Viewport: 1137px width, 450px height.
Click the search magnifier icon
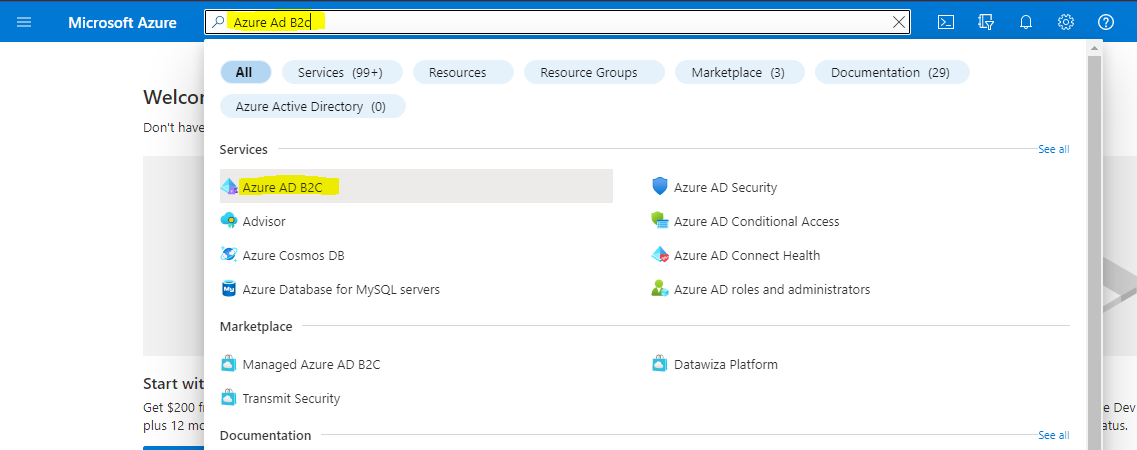point(218,22)
